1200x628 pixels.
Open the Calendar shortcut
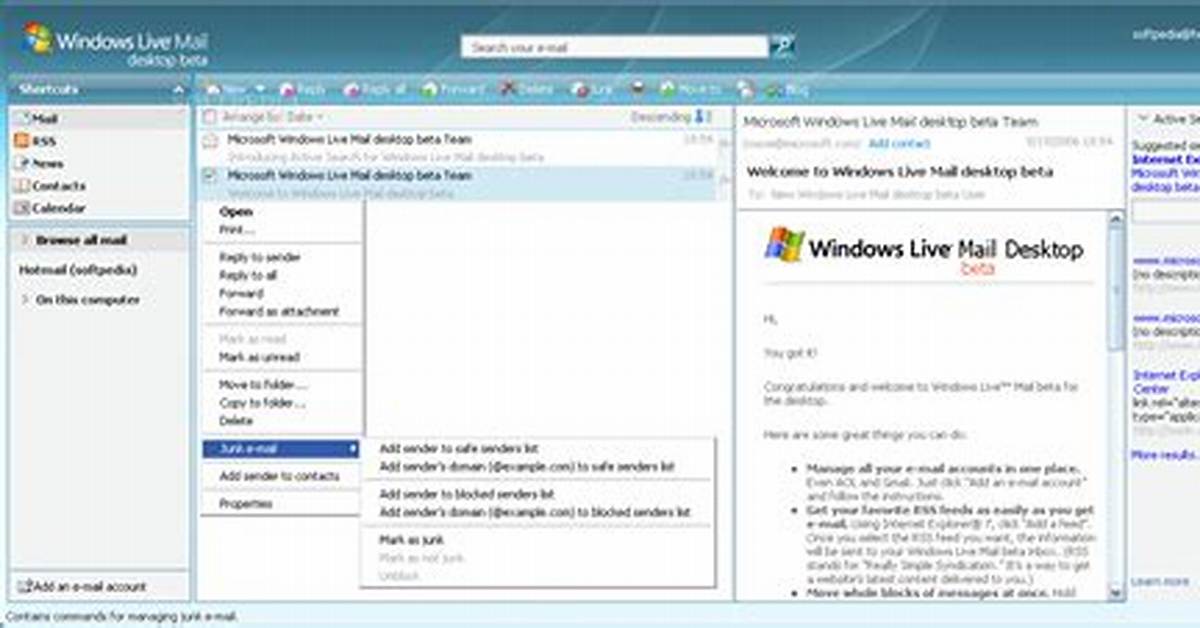tap(50, 208)
